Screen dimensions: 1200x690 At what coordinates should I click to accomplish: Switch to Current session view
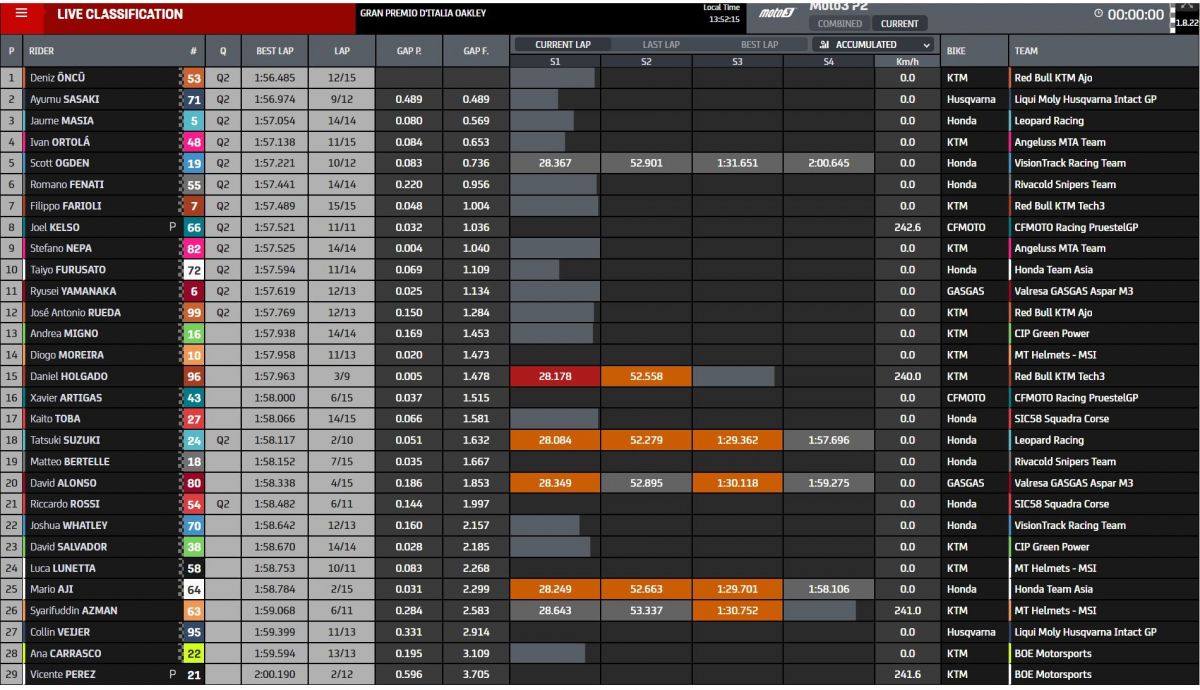pos(899,24)
